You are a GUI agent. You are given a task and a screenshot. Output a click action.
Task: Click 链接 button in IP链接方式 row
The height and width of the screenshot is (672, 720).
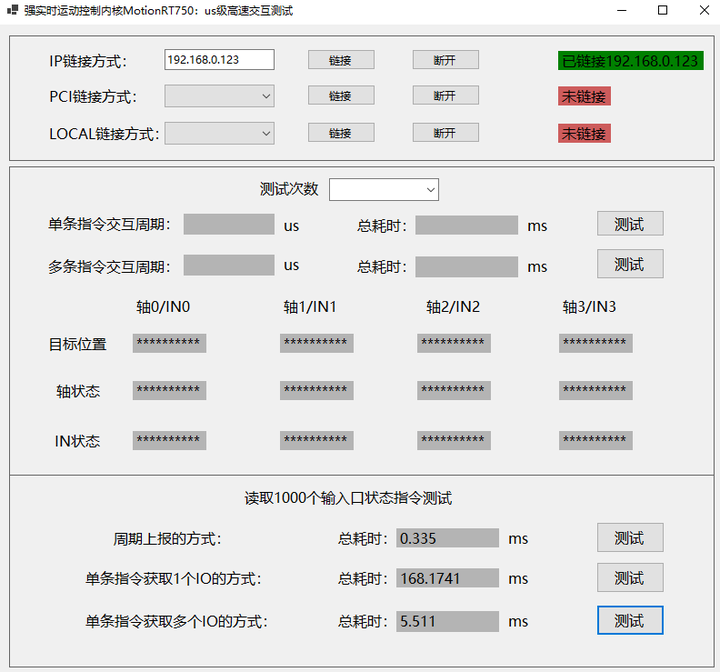341,60
